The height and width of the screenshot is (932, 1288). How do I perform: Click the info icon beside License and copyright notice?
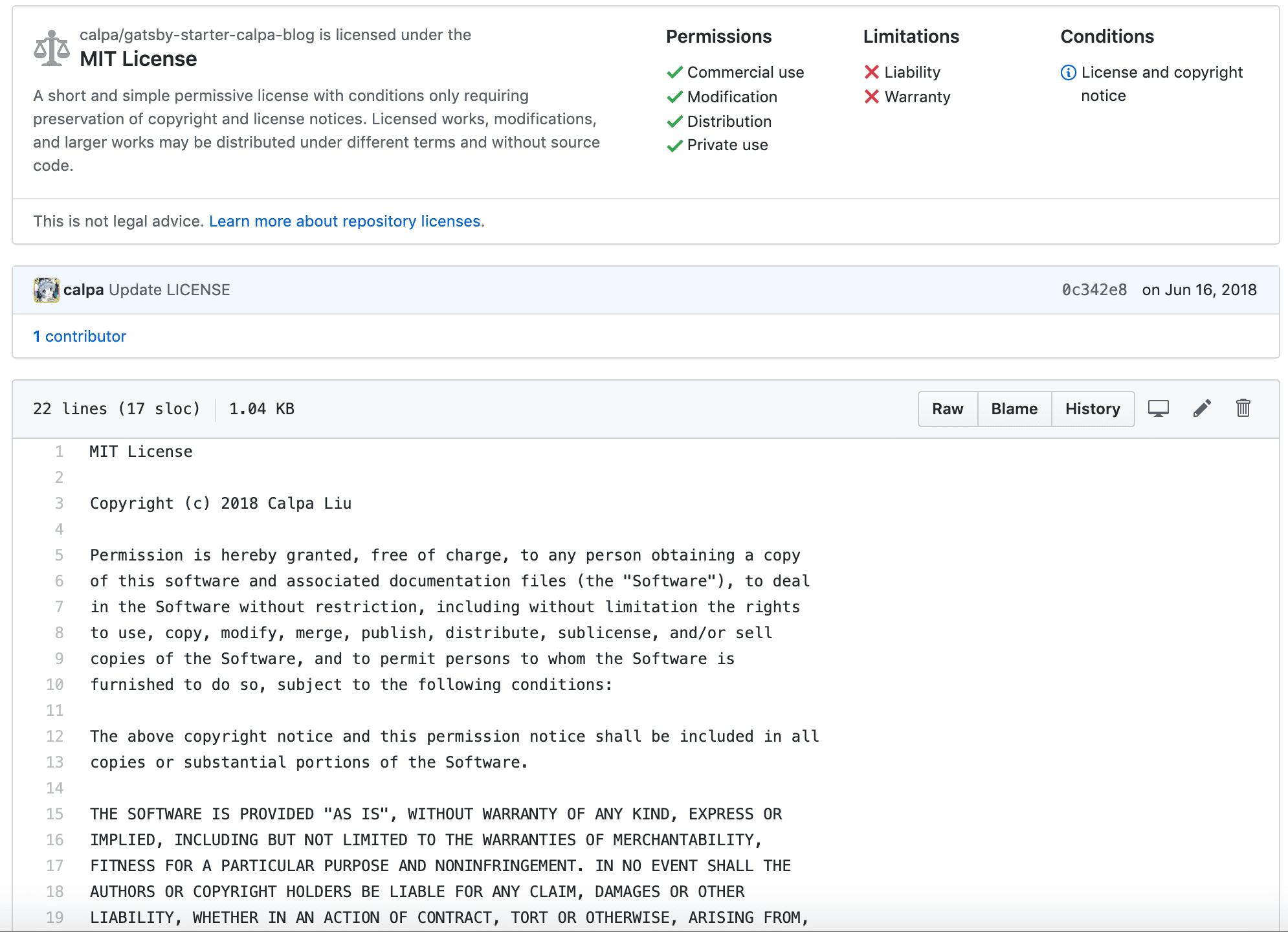pos(1068,72)
